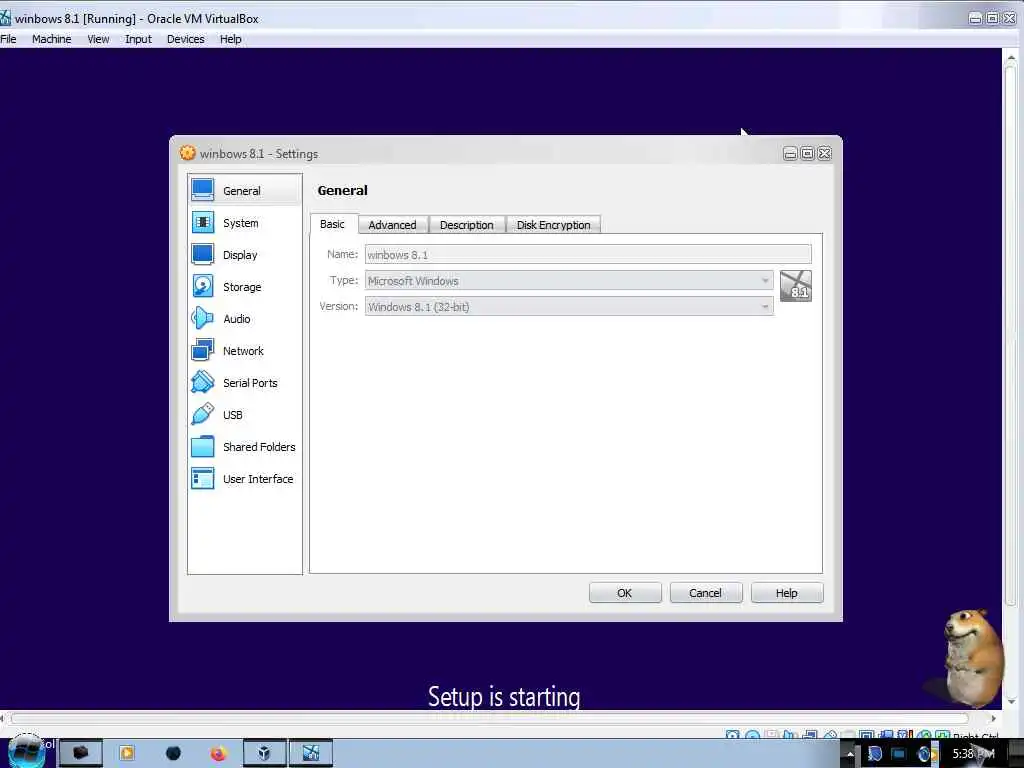Open the File menu
Image resolution: width=1024 pixels, height=768 pixels.
[x=8, y=39]
